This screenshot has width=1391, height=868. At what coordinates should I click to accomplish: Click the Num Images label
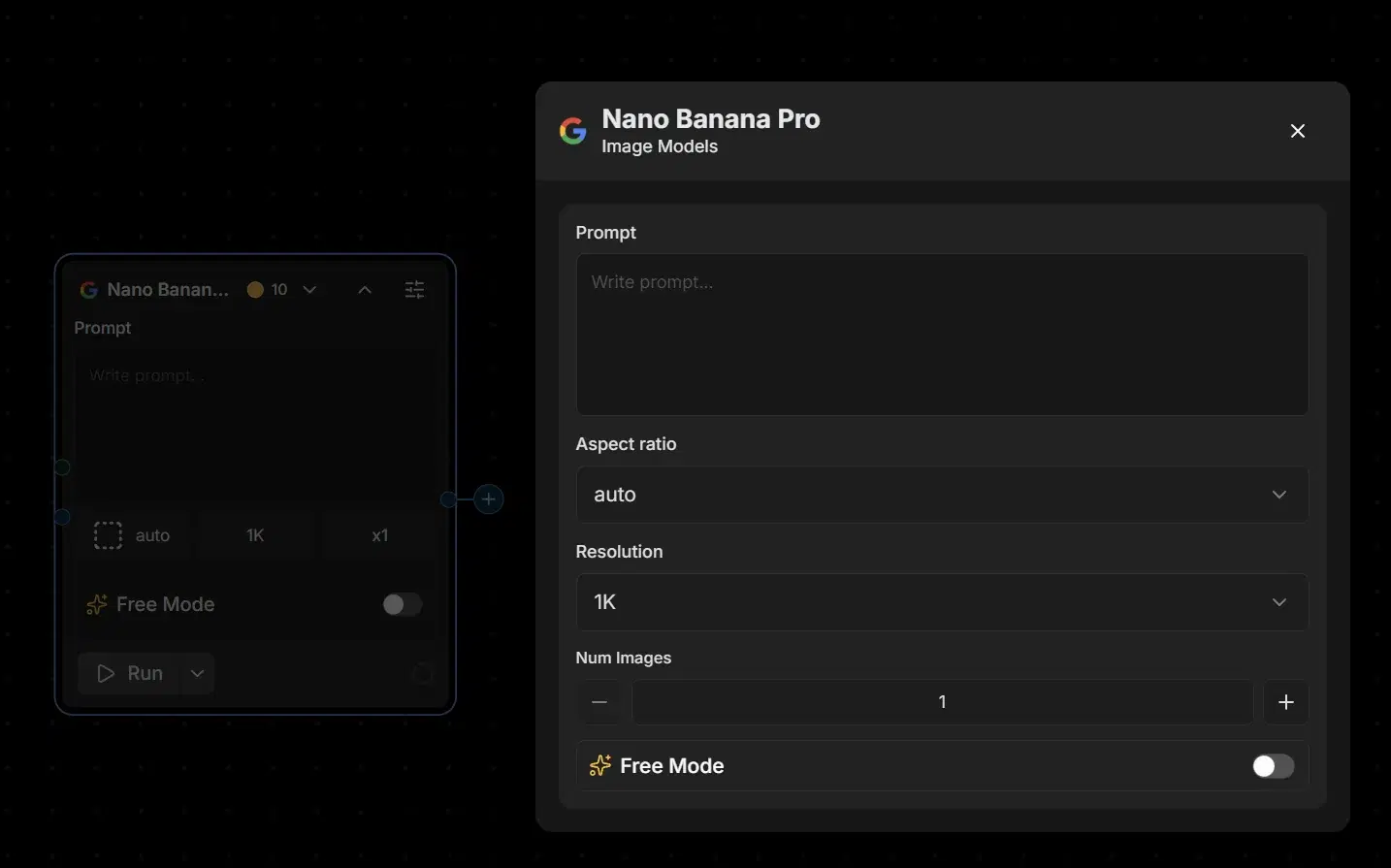point(623,658)
